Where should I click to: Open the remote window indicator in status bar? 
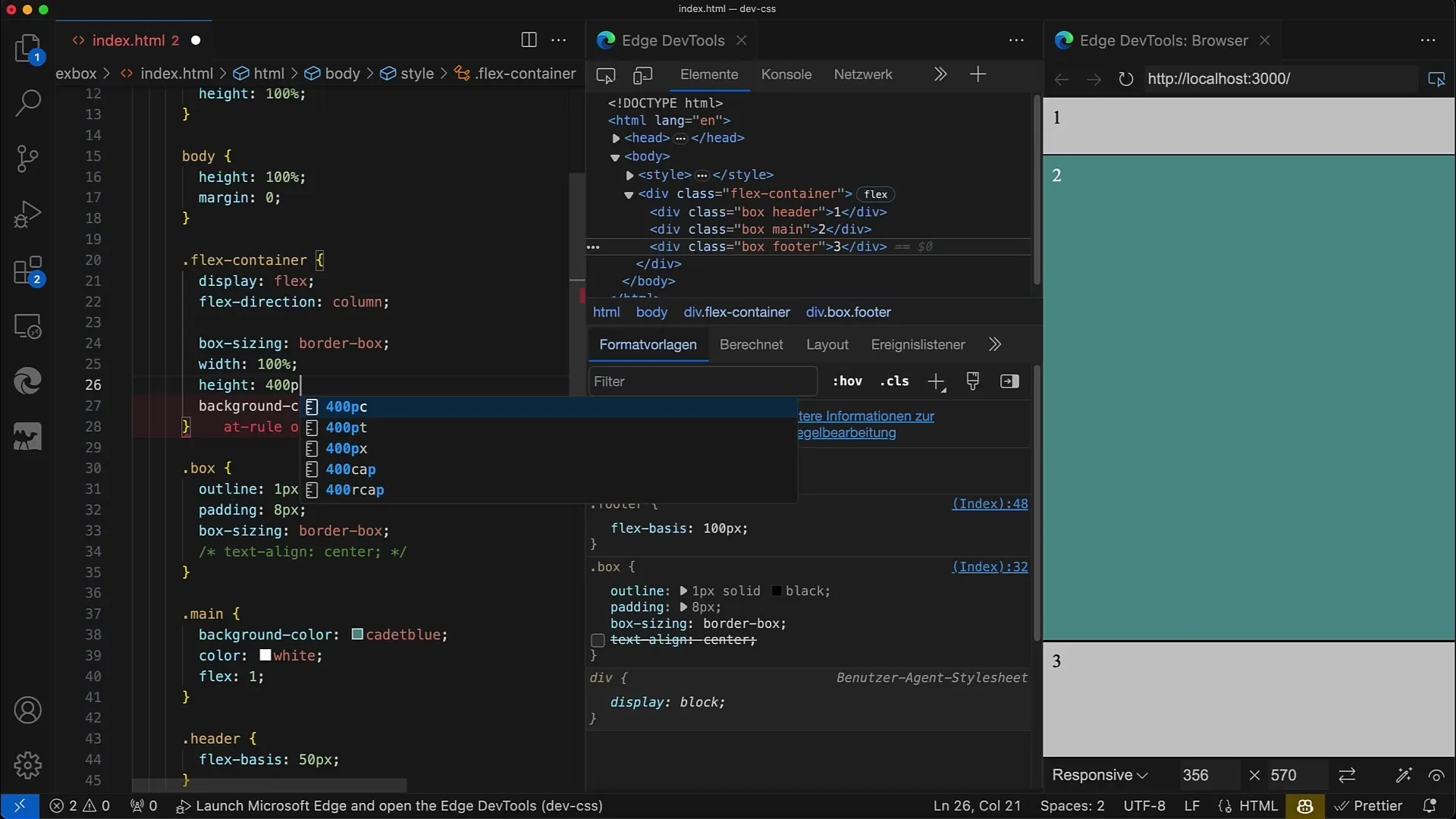click(20, 805)
